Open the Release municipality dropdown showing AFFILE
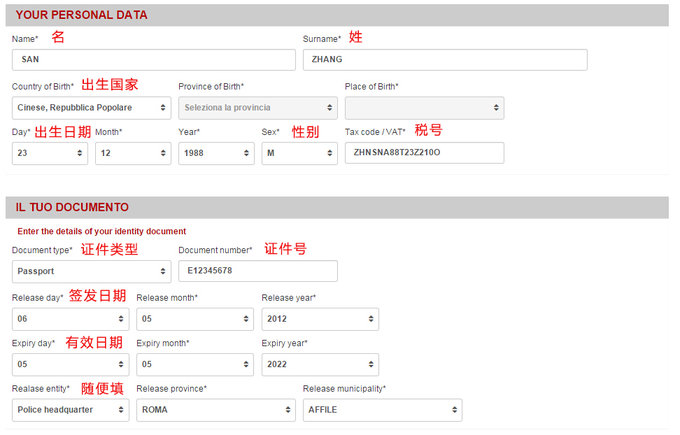The height and width of the screenshot is (435, 680). click(x=382, y=410)
